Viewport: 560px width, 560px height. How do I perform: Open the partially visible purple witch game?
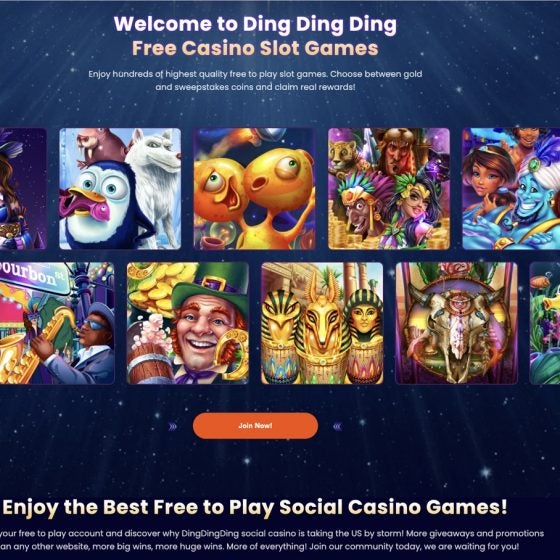coord(23,189)
